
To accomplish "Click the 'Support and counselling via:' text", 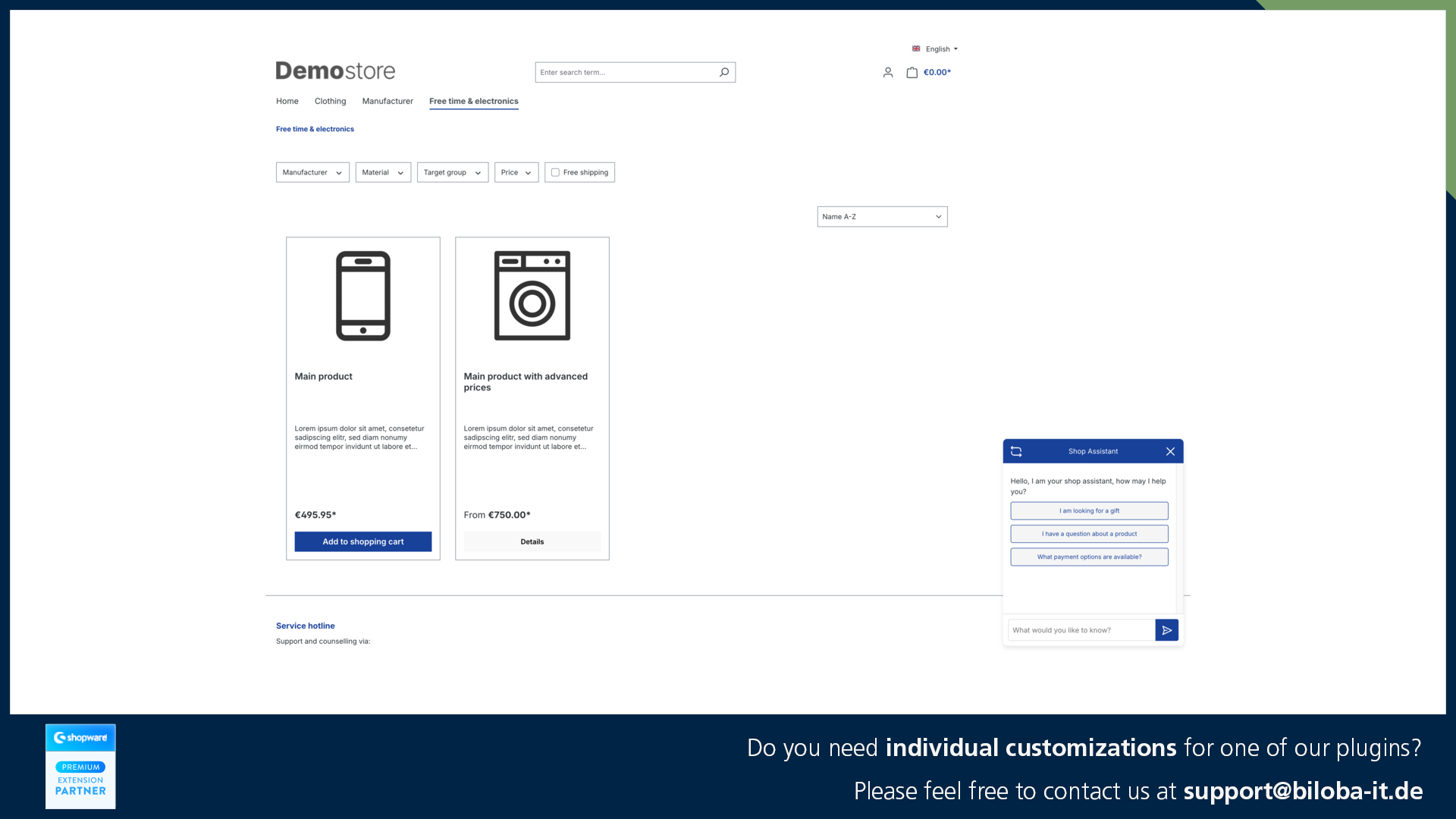I will (x=323, y=642).
